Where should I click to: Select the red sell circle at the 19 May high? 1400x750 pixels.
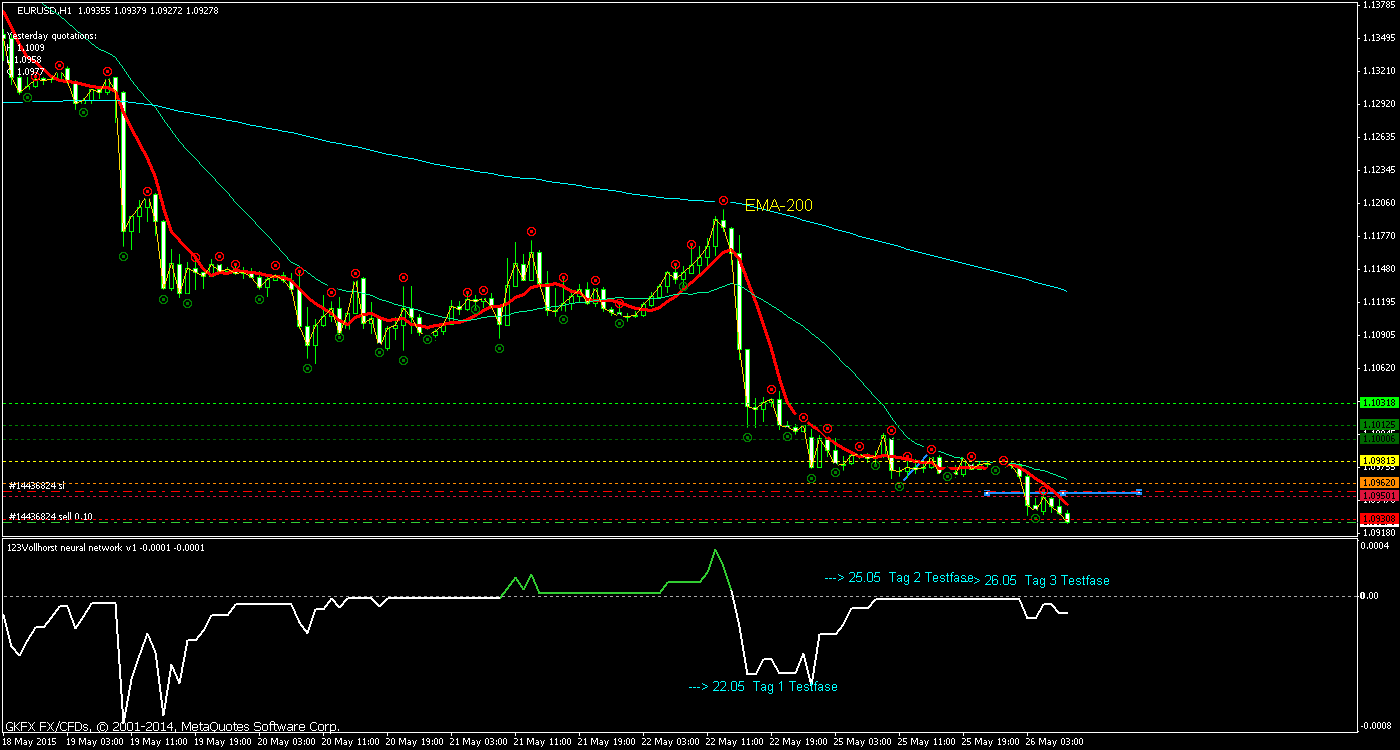pyautogui.click(x=106, y=71)
